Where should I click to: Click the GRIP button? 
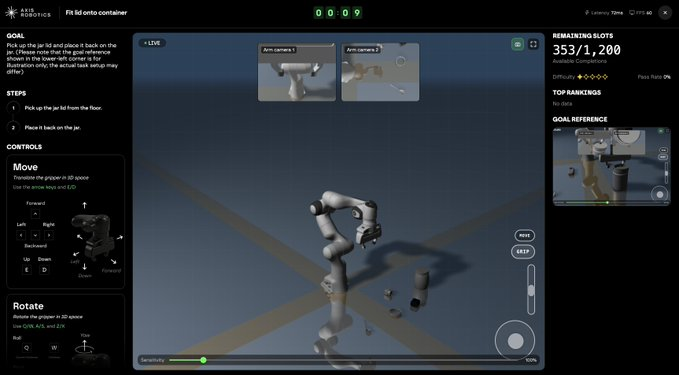[523, 252]
